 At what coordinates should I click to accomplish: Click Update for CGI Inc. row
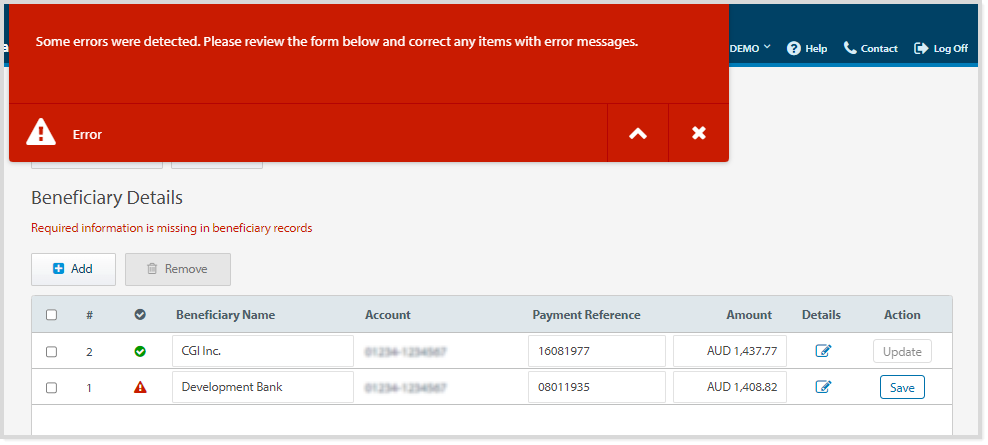(902, 352)
